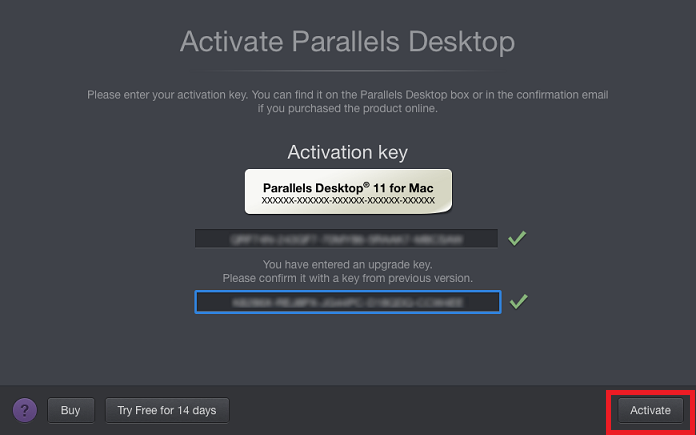
Task: Click the green checkmark beside the previous-version key
Action: [x=518, y=302]
